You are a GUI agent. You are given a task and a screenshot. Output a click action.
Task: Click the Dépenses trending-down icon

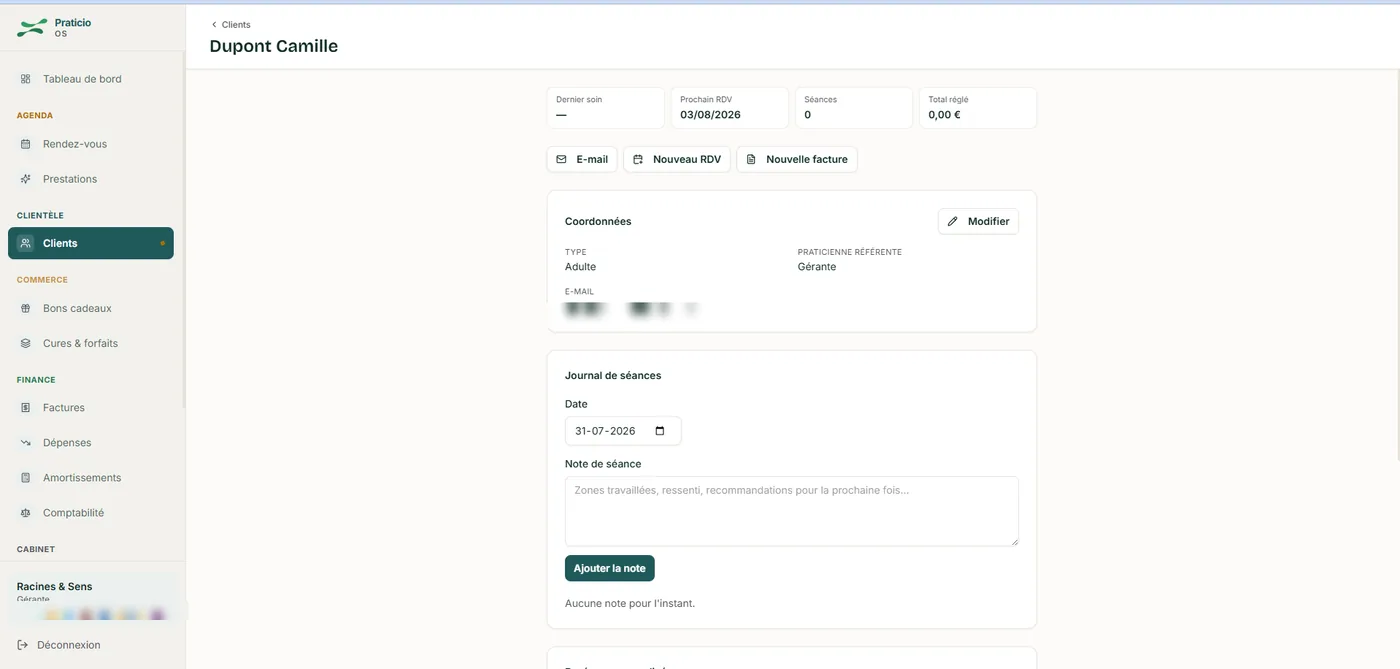point(26,443)
